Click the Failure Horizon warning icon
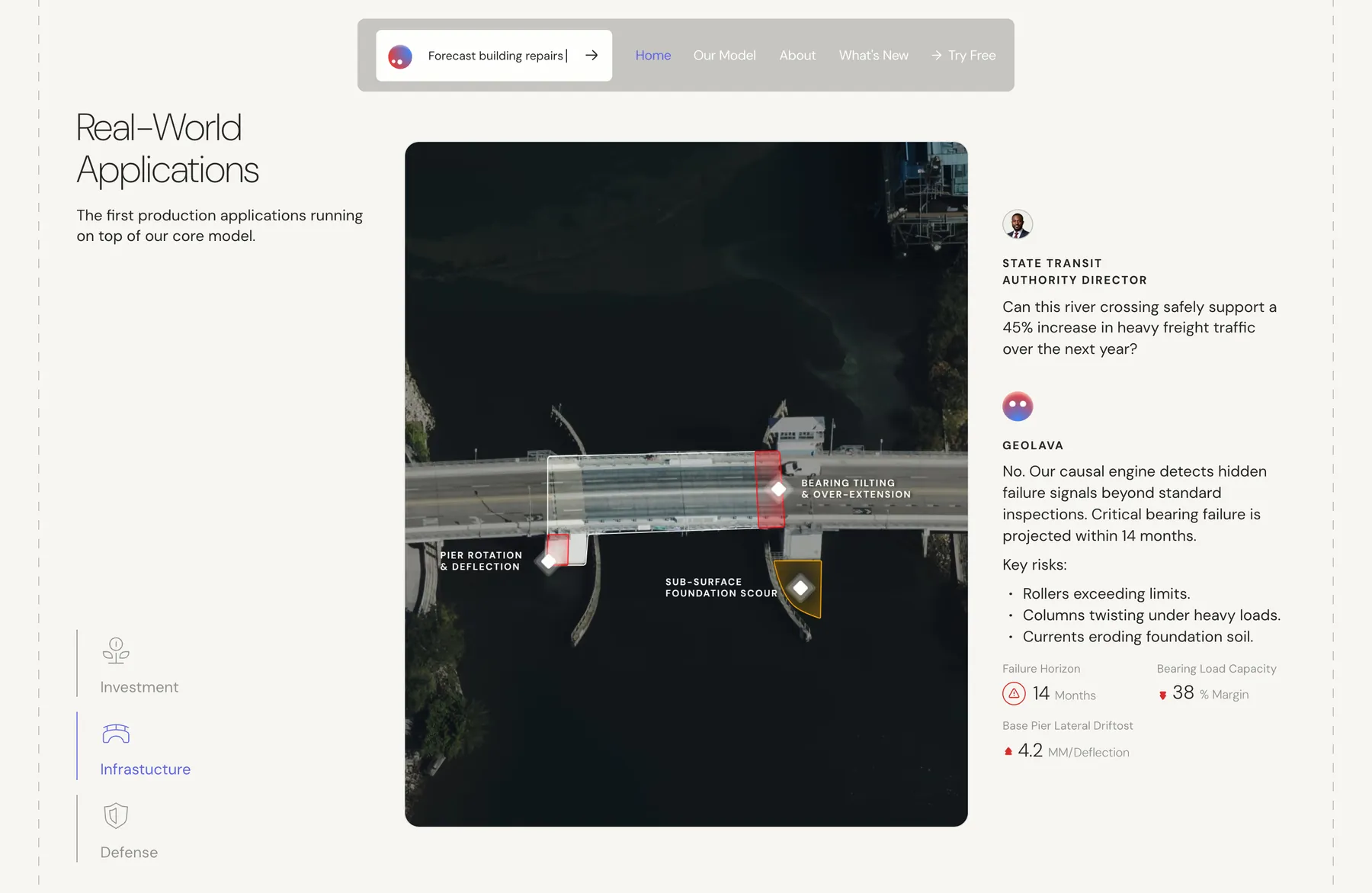This screenshot has height=893, width=1372. (x=1014, y=694)
